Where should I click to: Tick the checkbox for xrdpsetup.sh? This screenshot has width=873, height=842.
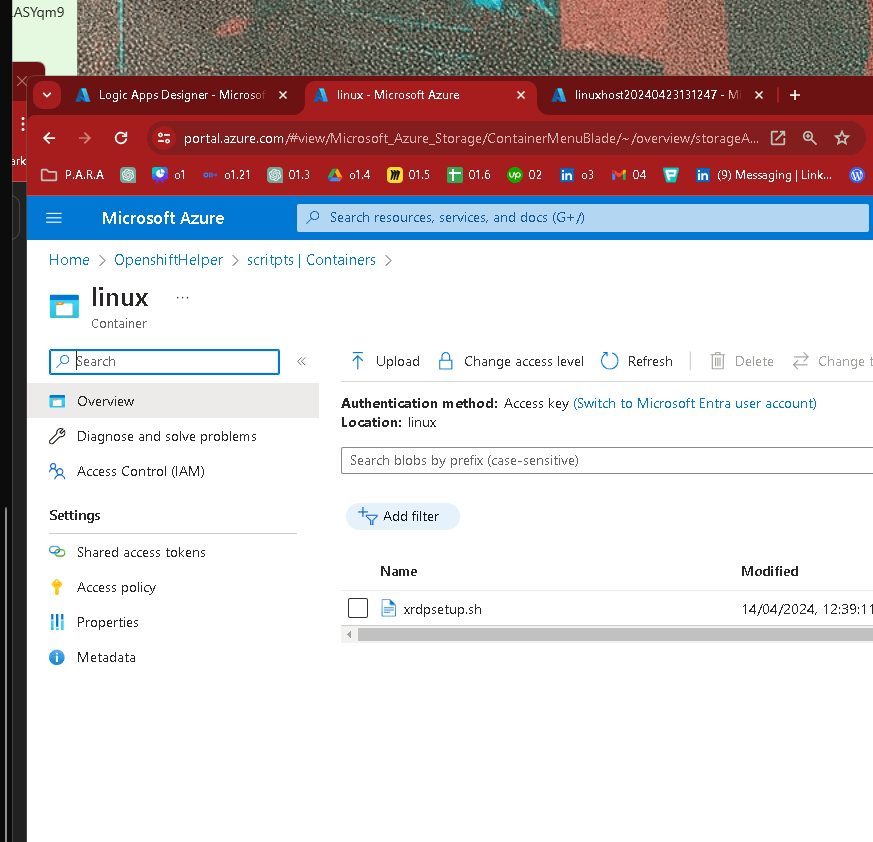(358, 608)
